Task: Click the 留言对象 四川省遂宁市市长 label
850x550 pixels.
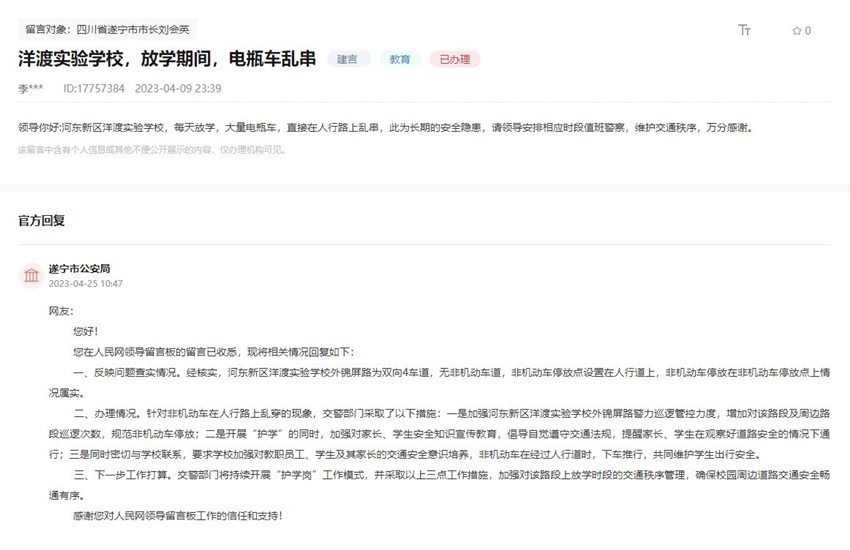Action: point(107,30)
